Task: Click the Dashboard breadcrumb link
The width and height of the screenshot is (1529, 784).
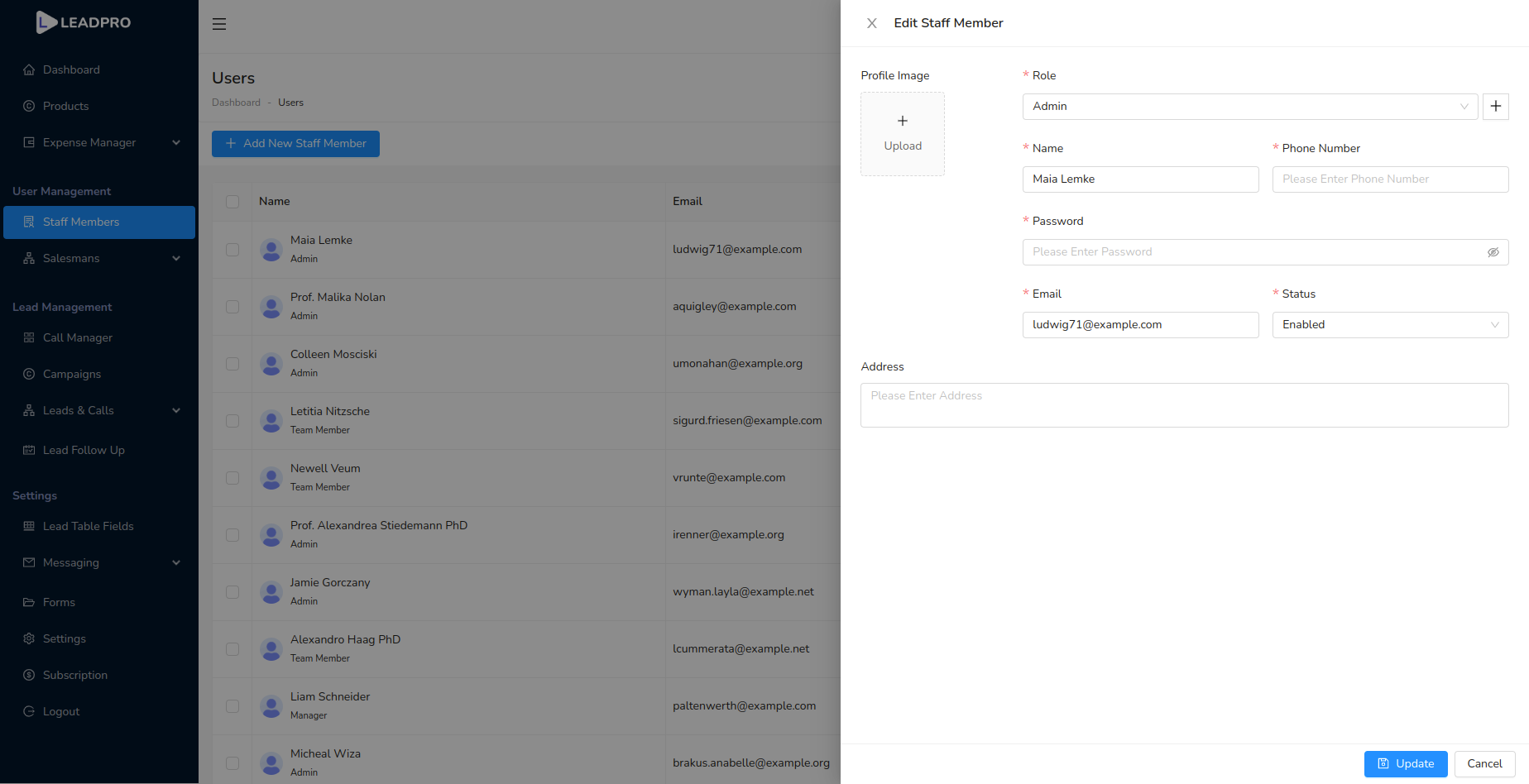Action: (x=236, y=103)
